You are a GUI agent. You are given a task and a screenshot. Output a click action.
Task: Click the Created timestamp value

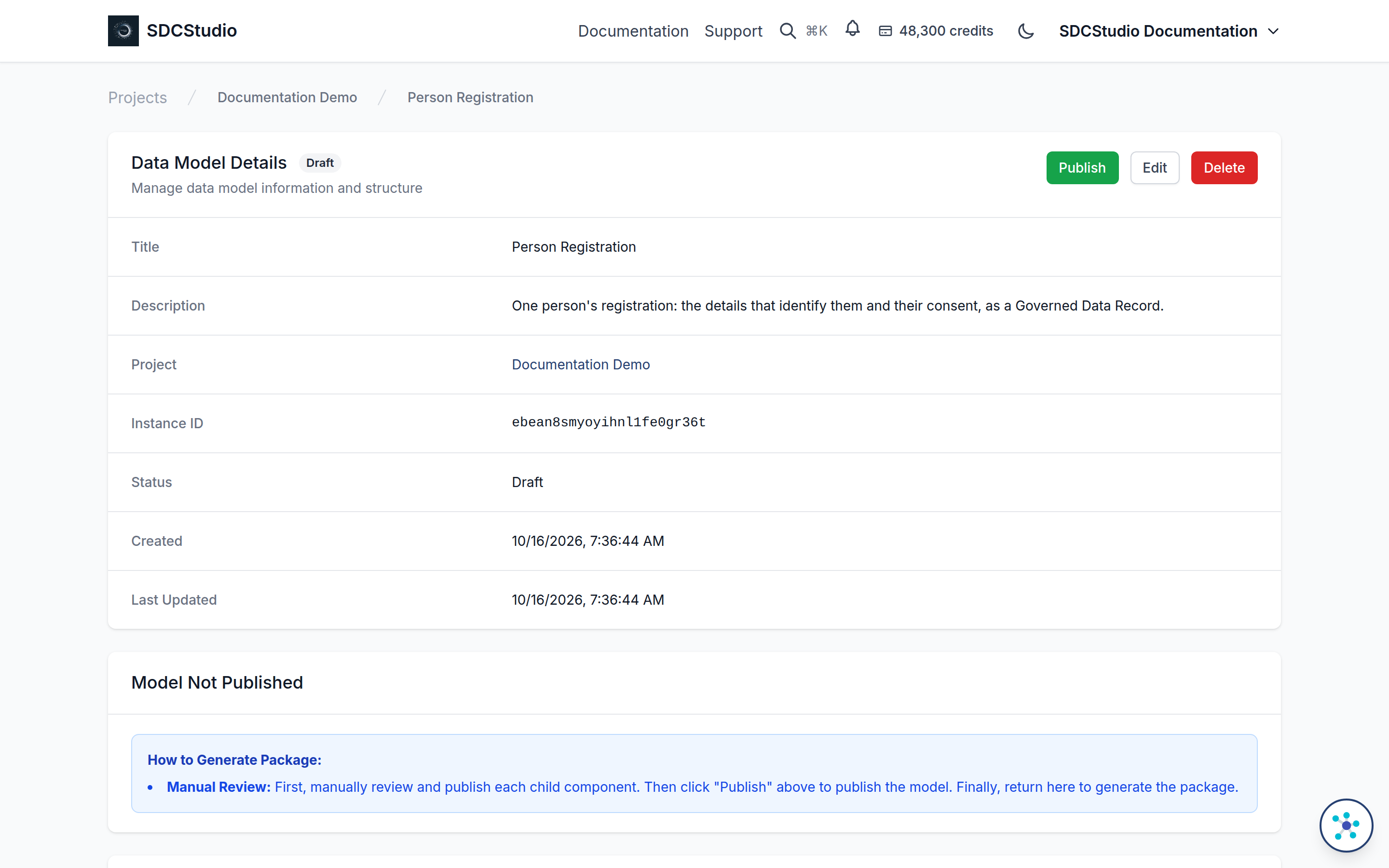click(588, 541)
